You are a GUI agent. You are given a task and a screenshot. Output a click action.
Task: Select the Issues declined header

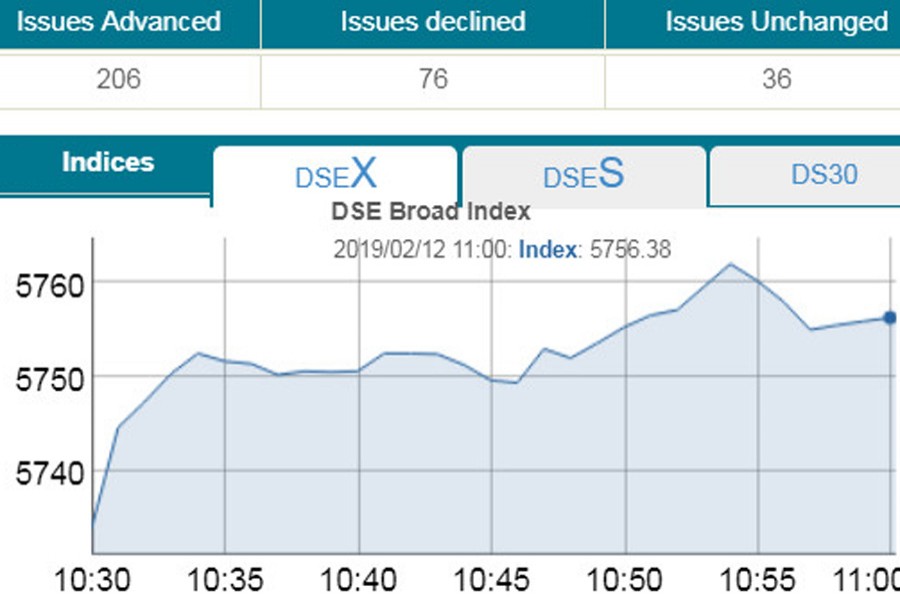tap(432, 21)
